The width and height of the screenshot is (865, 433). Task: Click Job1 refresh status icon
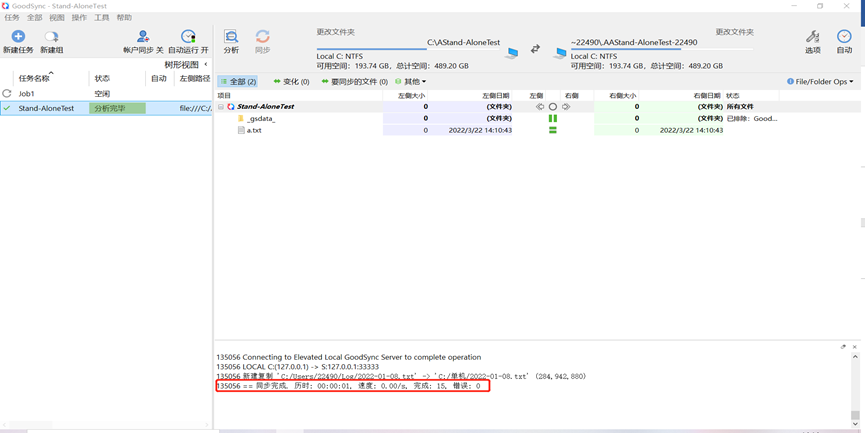pos(7,94)
